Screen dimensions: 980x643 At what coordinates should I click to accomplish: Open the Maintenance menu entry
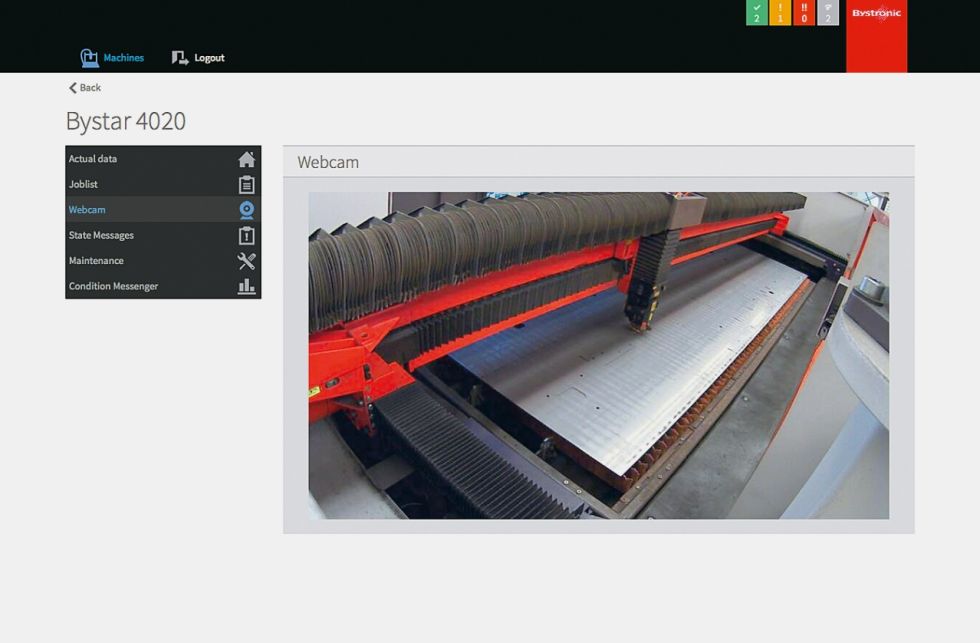click(x=163, y=261)
